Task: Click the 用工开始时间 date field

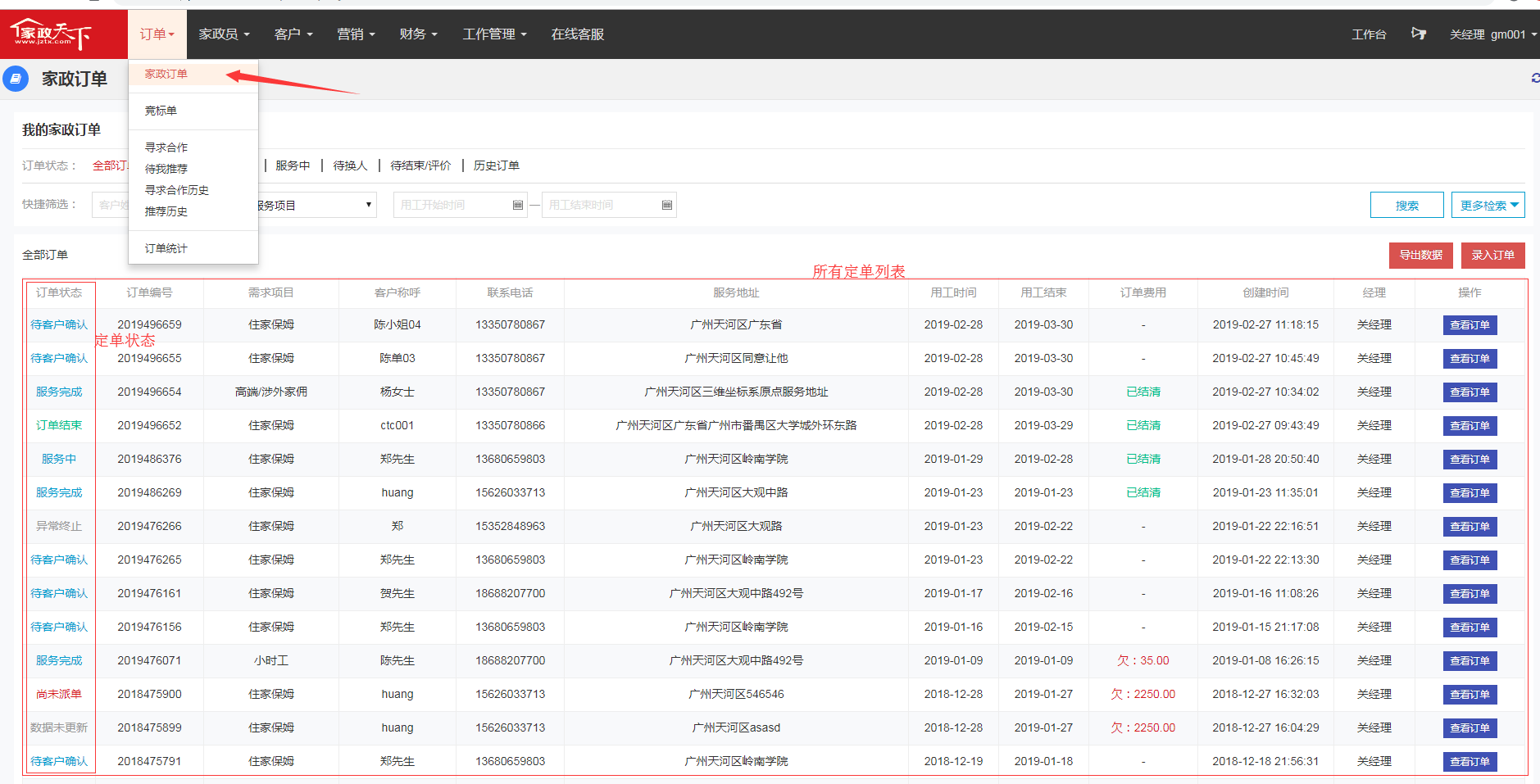Action: (x=460, y=205)
